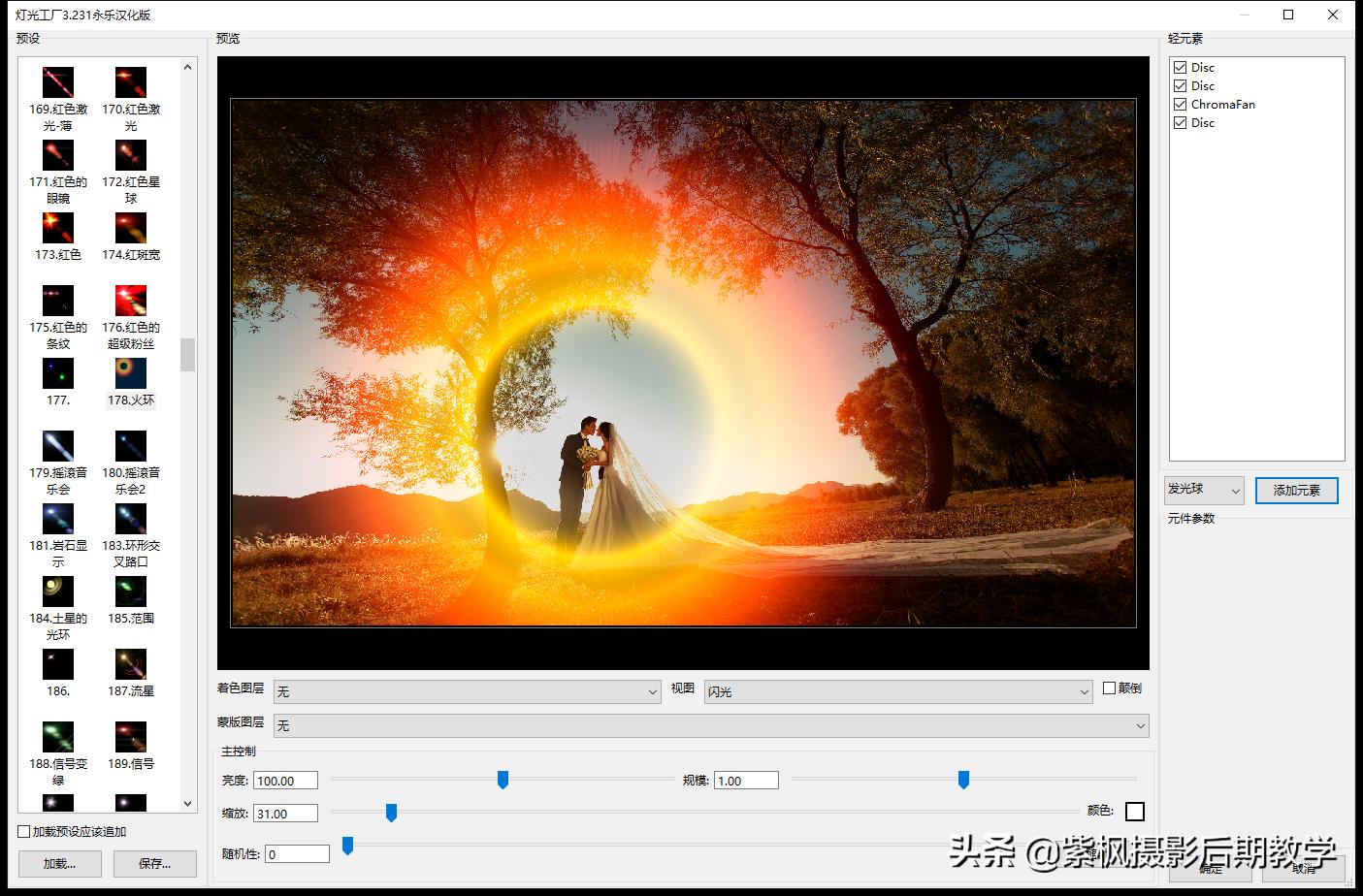Select the 184.土星的光环 preset icon
The image size is (1363, 896).
click(58, 592)
